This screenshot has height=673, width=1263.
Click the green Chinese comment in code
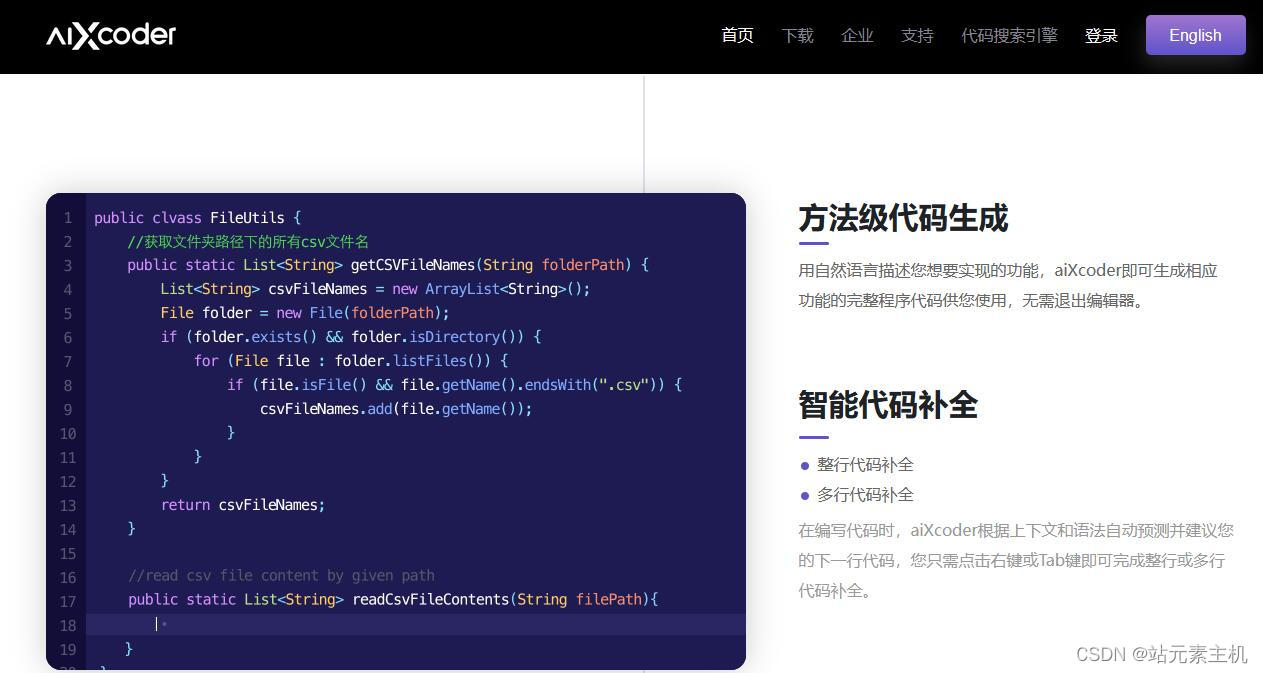[x=248, y=241]
